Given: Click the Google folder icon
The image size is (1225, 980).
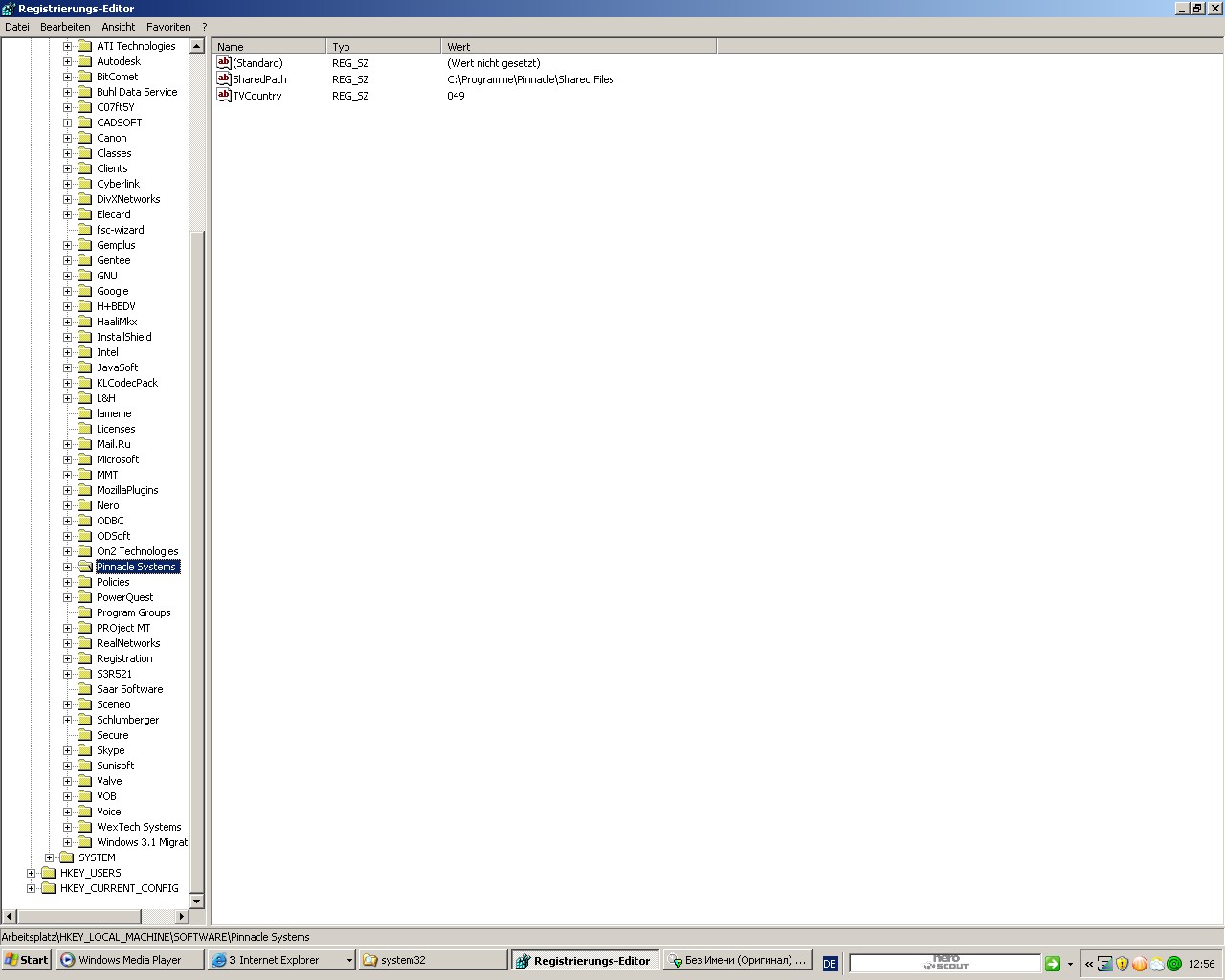Looking at the screenshot, I should (84, 291).
